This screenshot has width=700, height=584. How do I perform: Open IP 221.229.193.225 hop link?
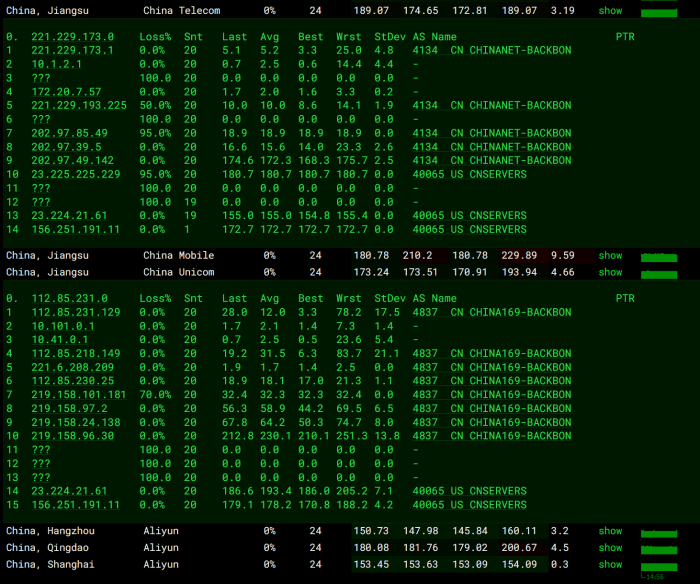pos(79,105)
